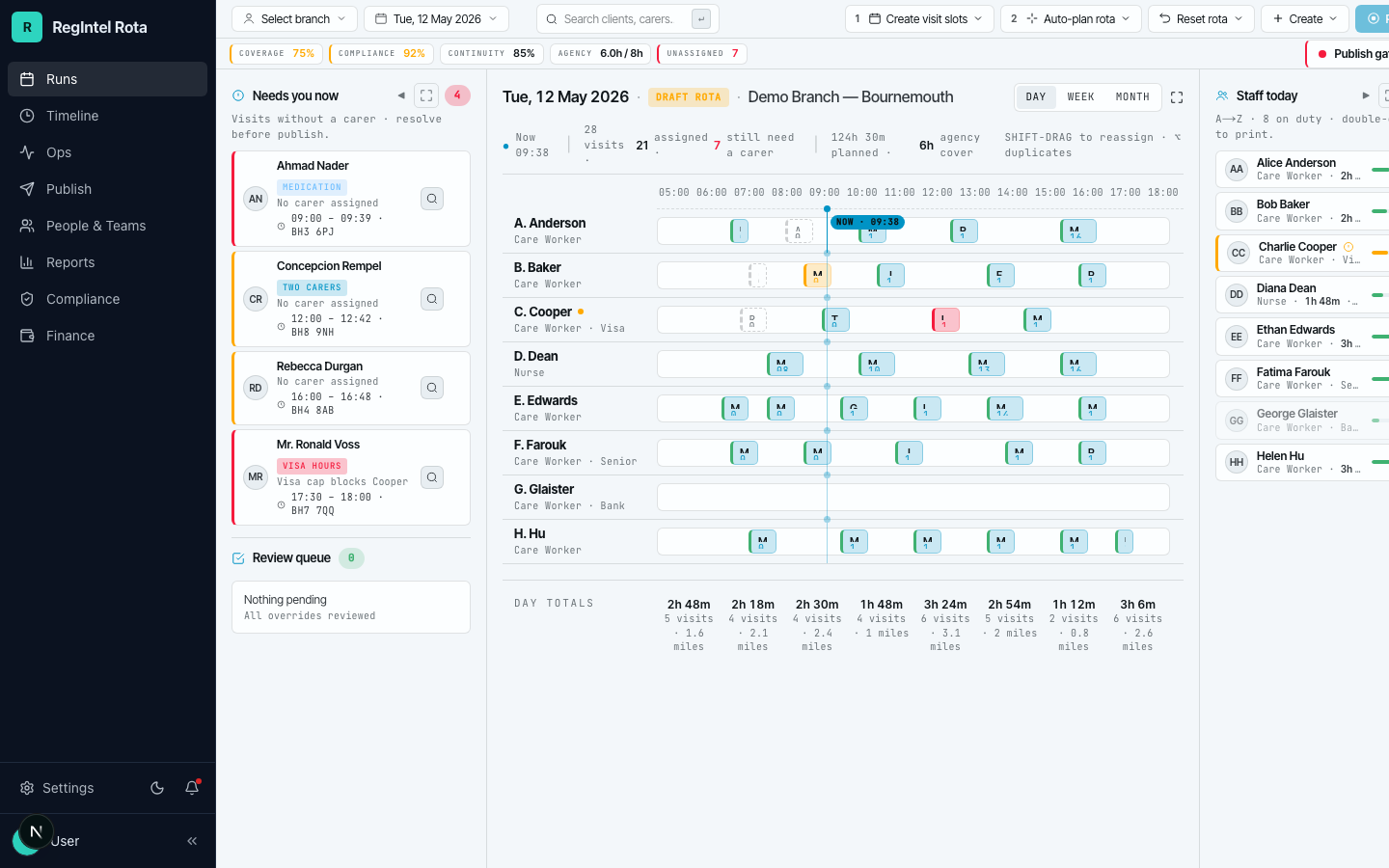This screenshot has width=1389, height=868.
Task: Open the Timeline sidebar item
Action: pos(107,116)
